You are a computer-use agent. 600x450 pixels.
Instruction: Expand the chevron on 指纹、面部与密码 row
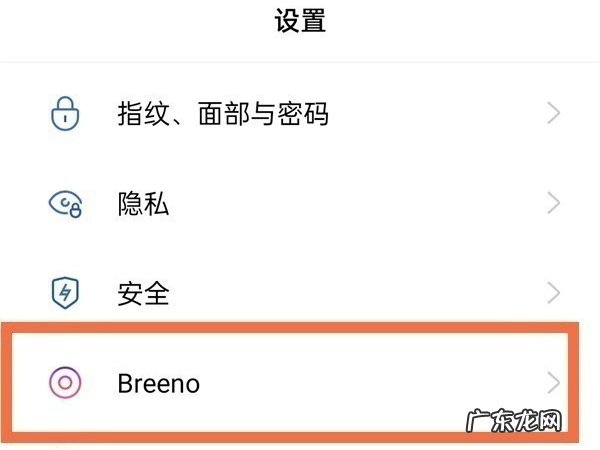pos(553,114)
